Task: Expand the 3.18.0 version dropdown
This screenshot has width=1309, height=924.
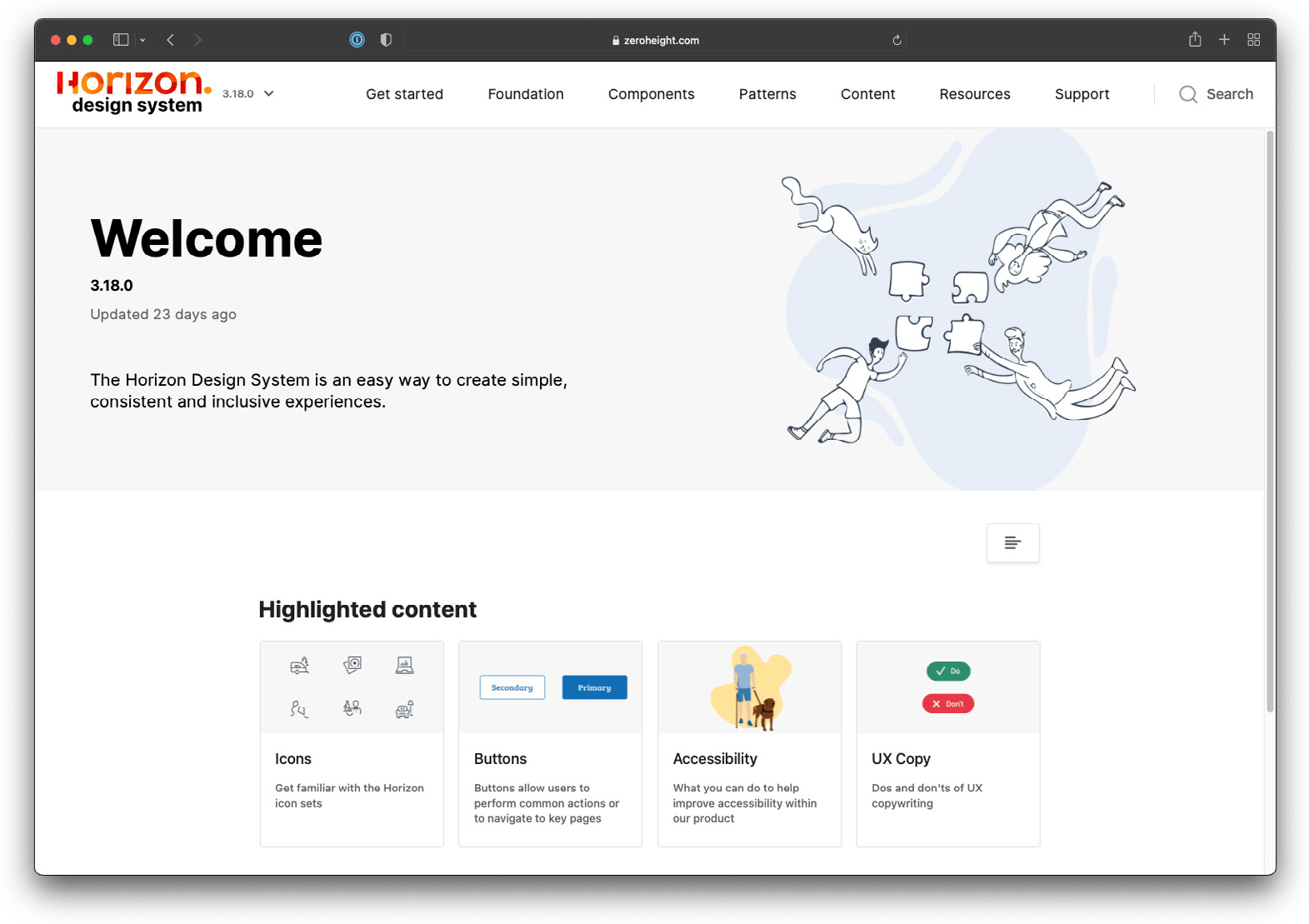Action: pyautogui.click(x=247, y=93)
